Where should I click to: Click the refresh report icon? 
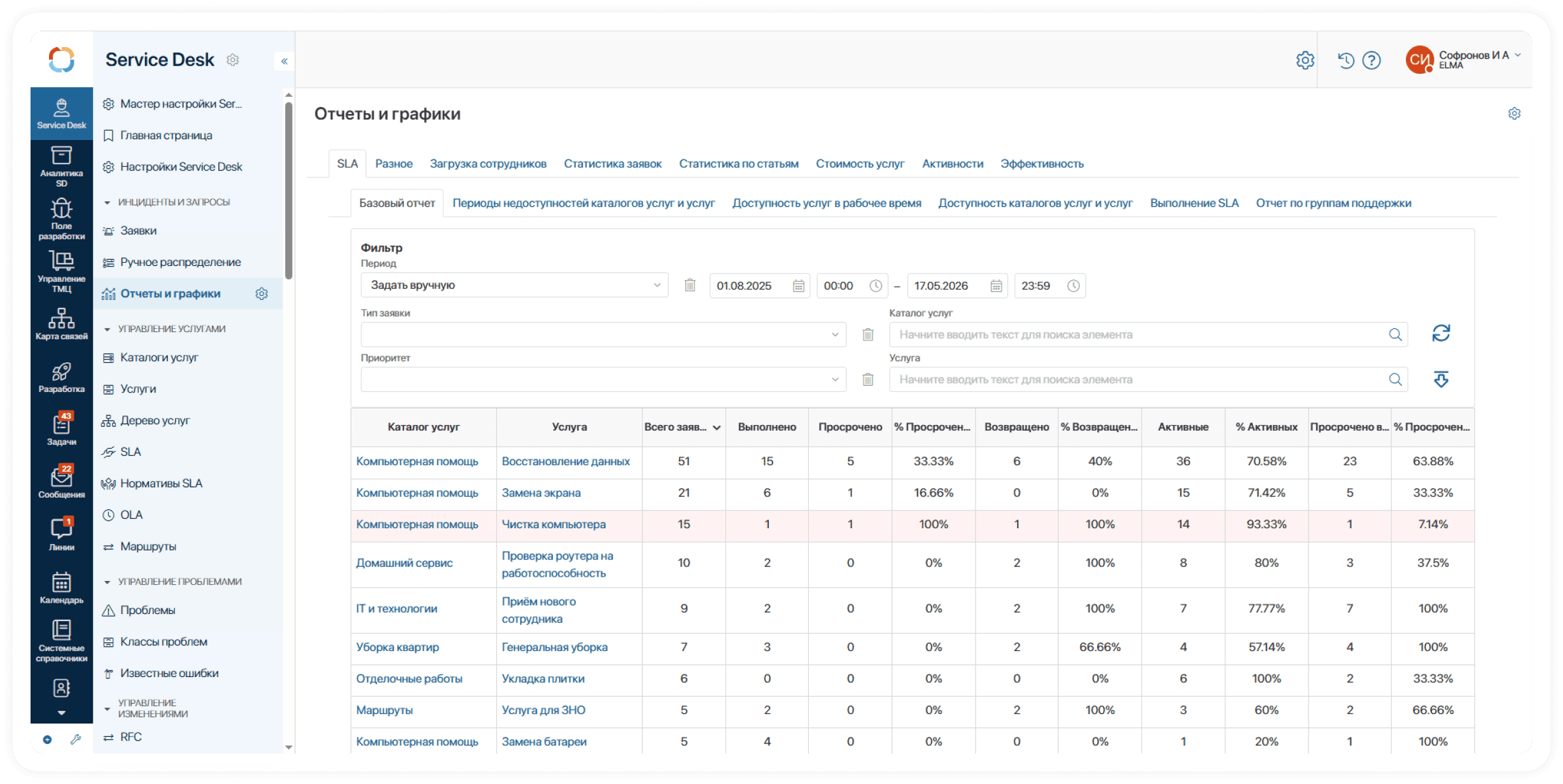click(1441, 333)
